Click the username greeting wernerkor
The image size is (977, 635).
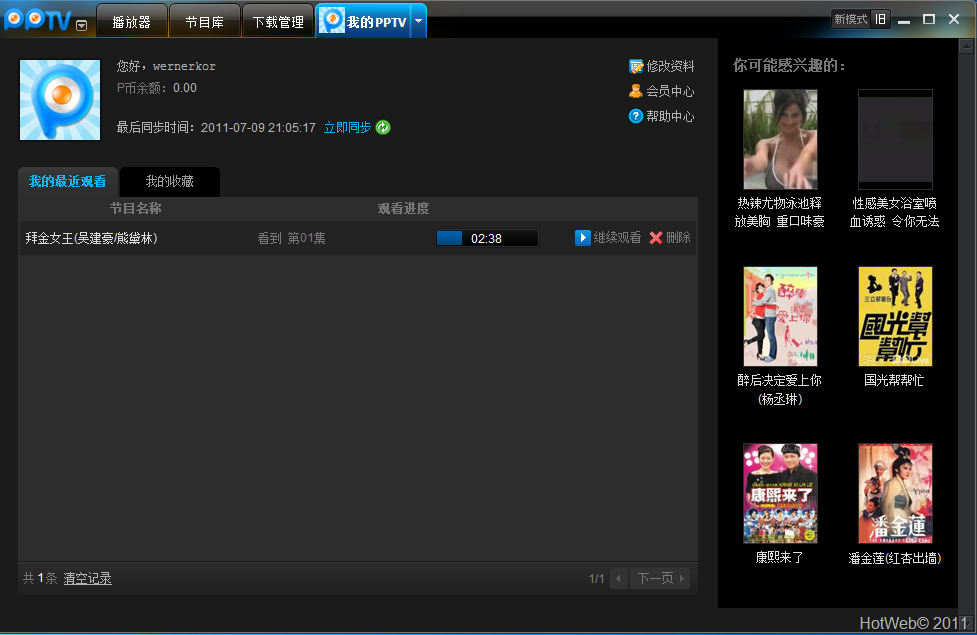pyautogui.click(x=166, y=66)
